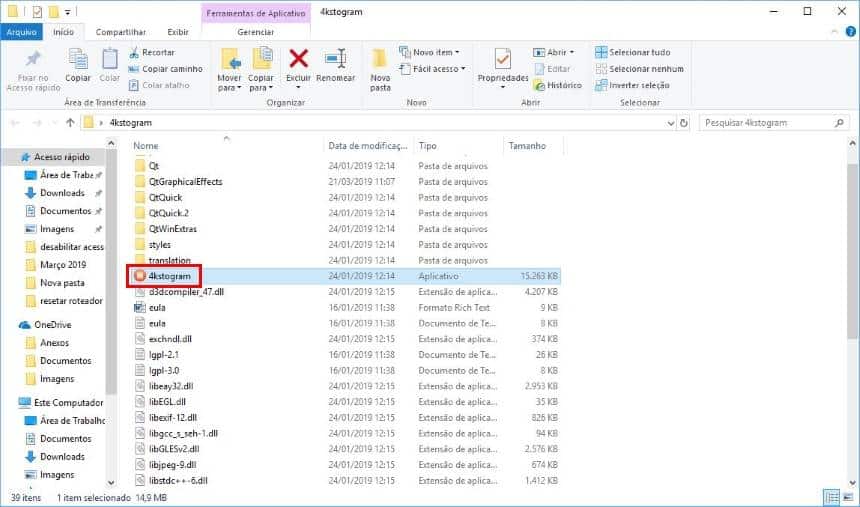Open the Fácil acesso dropdown
This screenshot has height=507, width=860.
(432, 69)
